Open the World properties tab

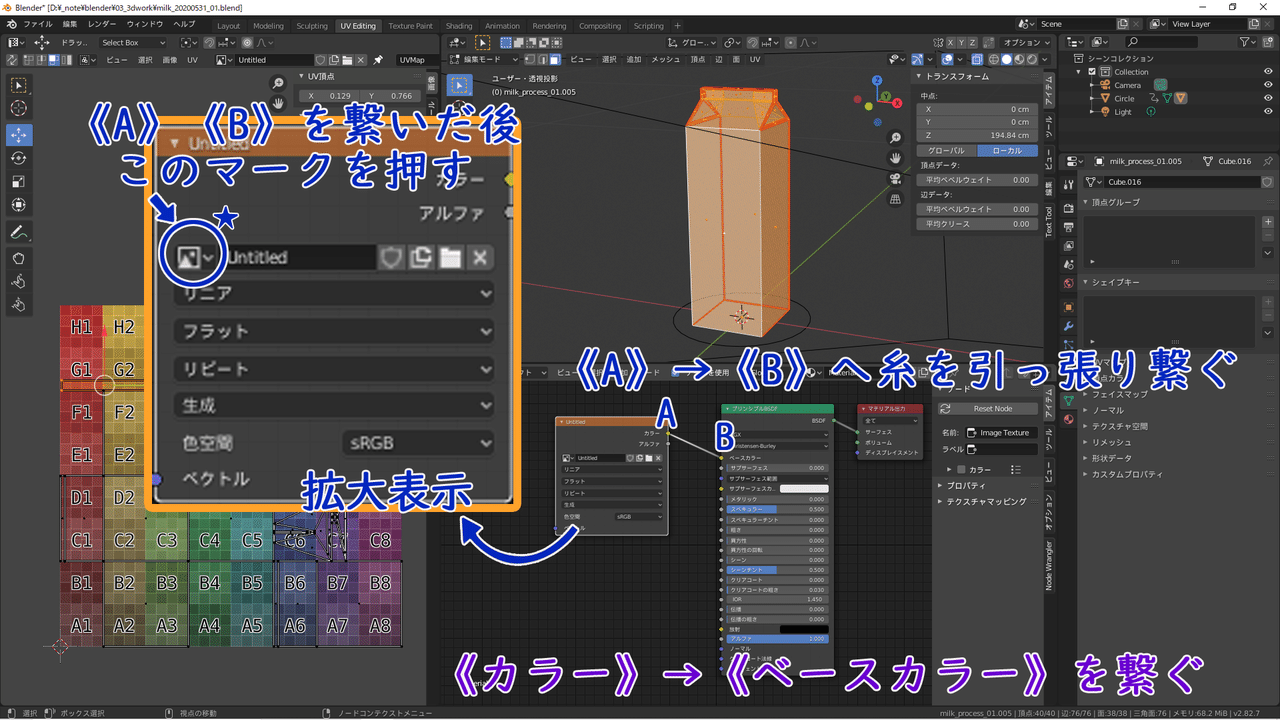[x=1068, y=283]
